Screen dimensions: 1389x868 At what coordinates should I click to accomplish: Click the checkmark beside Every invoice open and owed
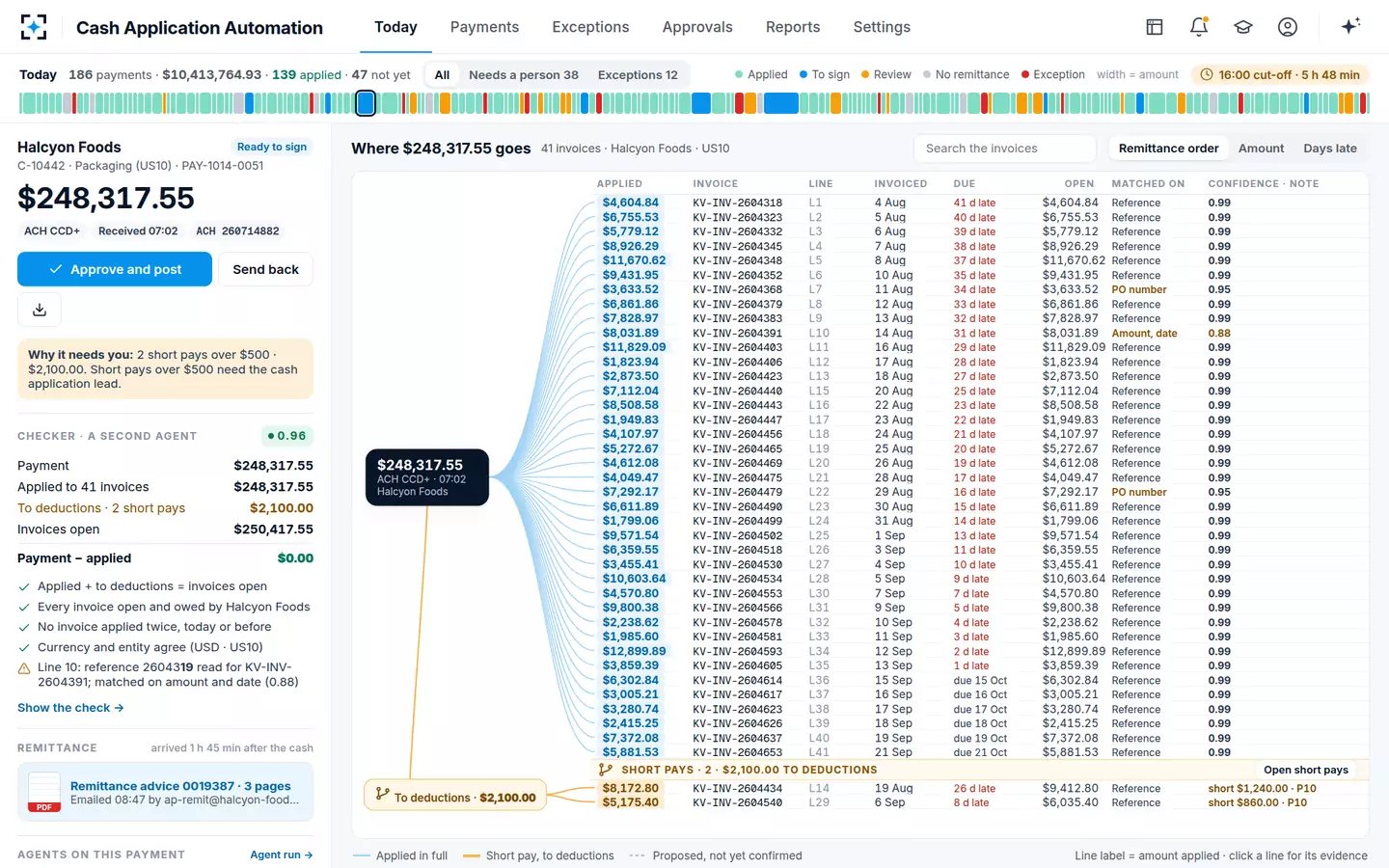tap(24, 608)
